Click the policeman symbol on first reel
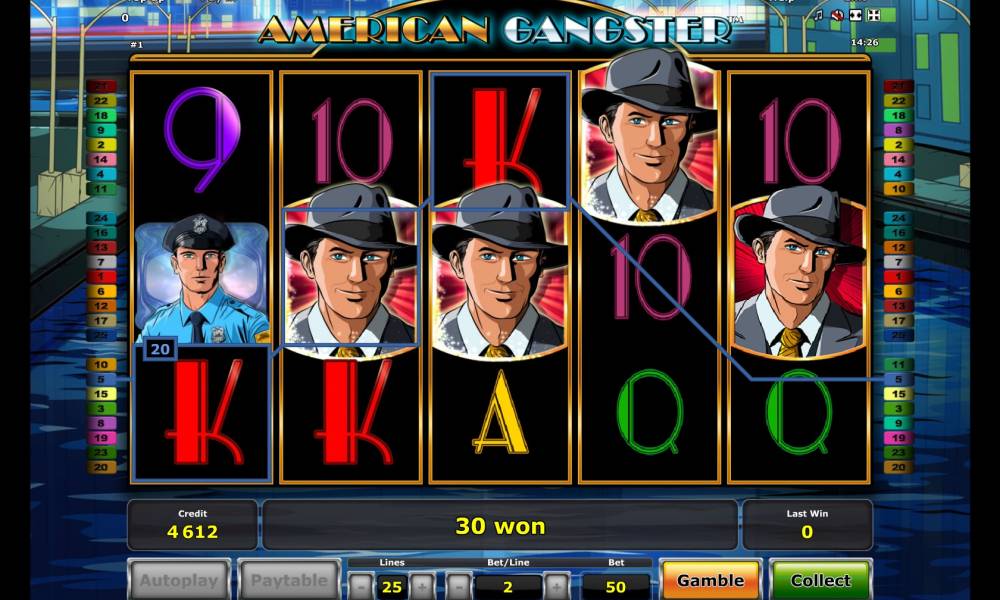The height and width of the screenshot is (600, 1000). click(202, 279)
